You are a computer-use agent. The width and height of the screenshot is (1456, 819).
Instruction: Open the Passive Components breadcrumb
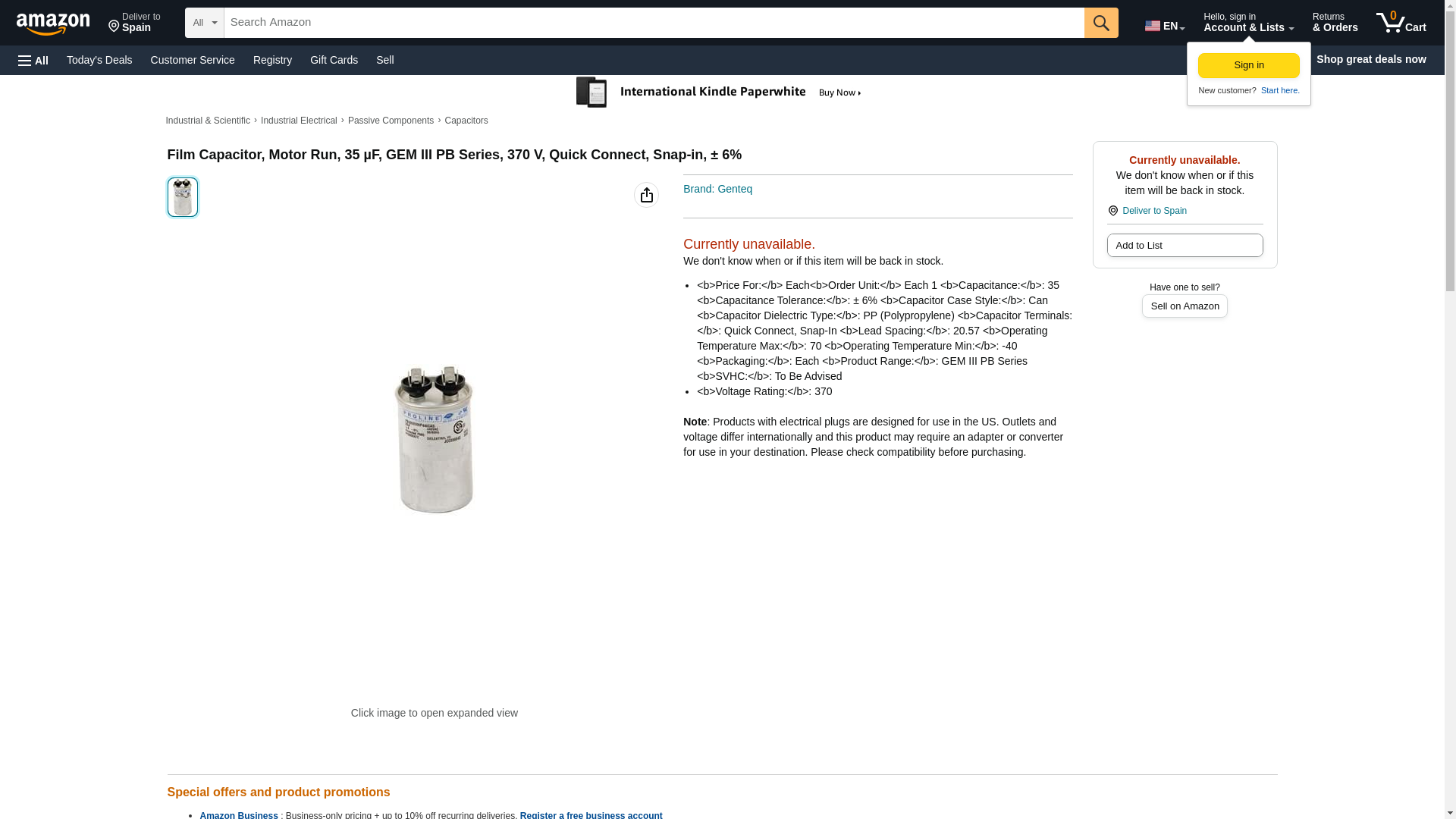point(391,121)
